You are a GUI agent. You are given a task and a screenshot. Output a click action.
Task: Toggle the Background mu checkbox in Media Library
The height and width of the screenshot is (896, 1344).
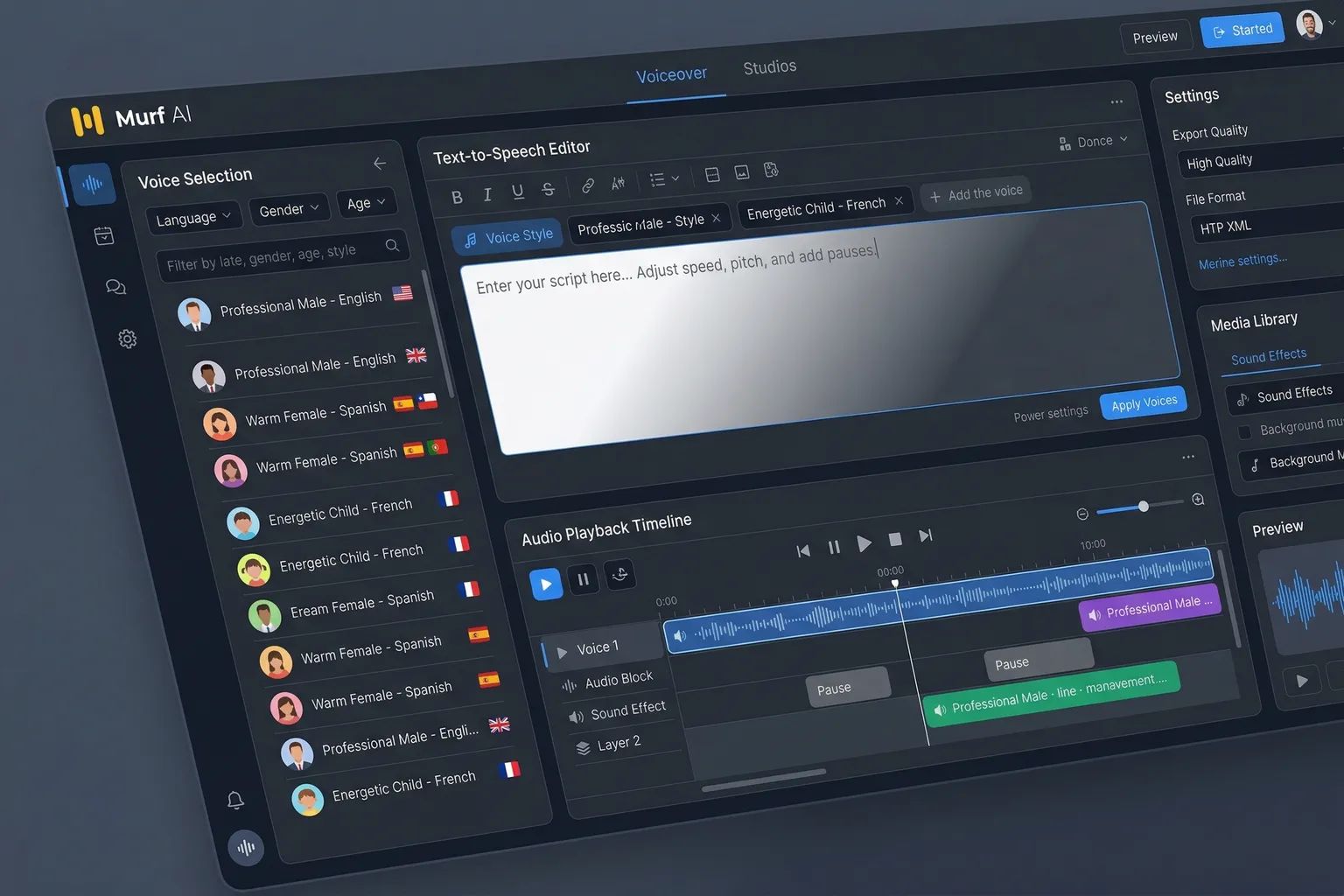click(x=1244, y=431)
